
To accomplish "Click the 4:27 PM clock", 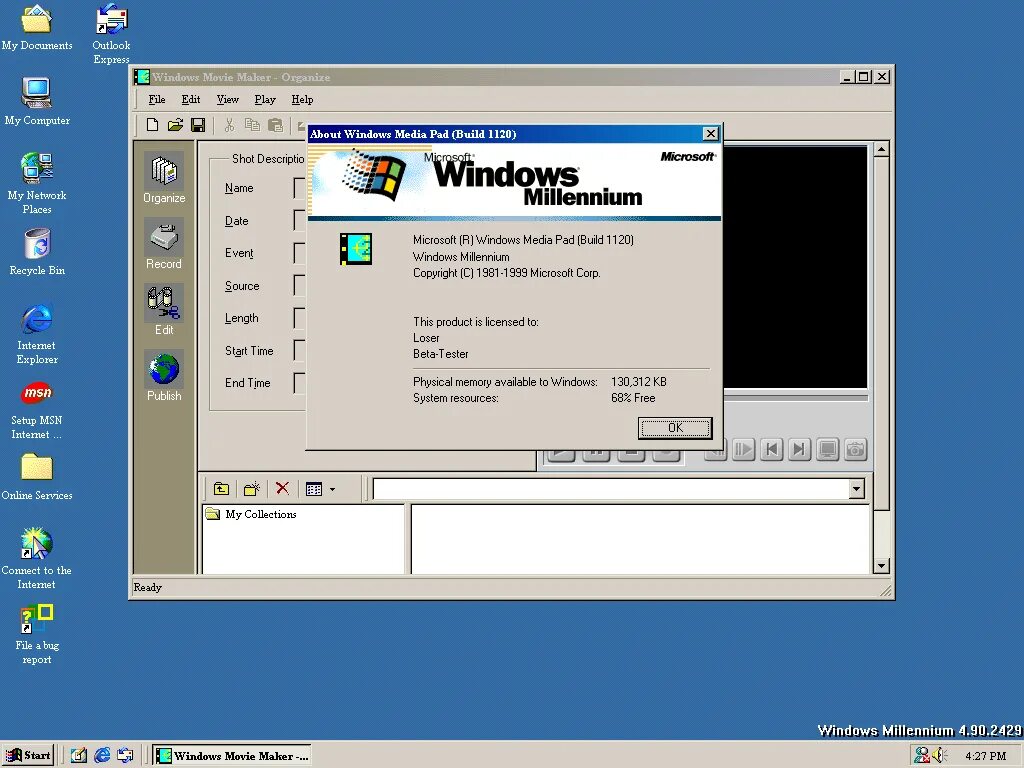I will point(985,756).
